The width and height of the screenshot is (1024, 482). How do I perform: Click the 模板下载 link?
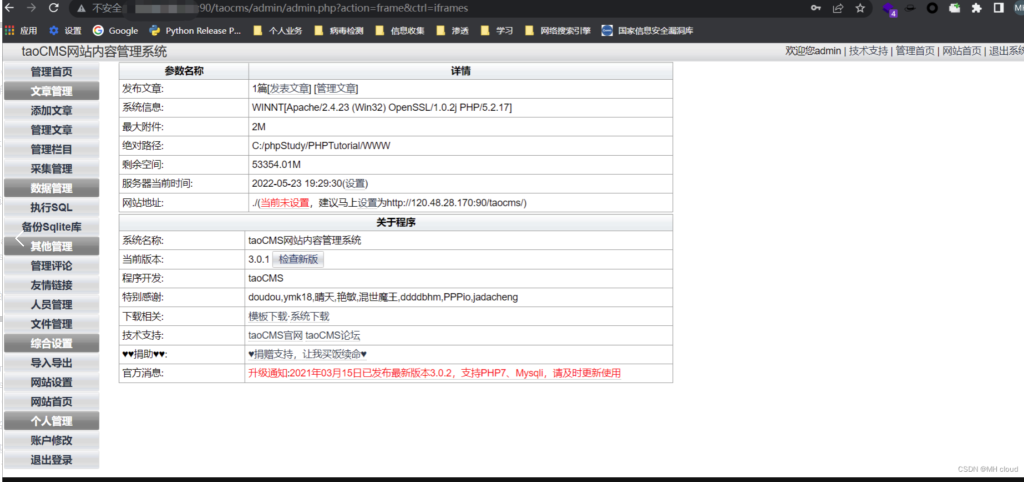click(x=268, y=316)
